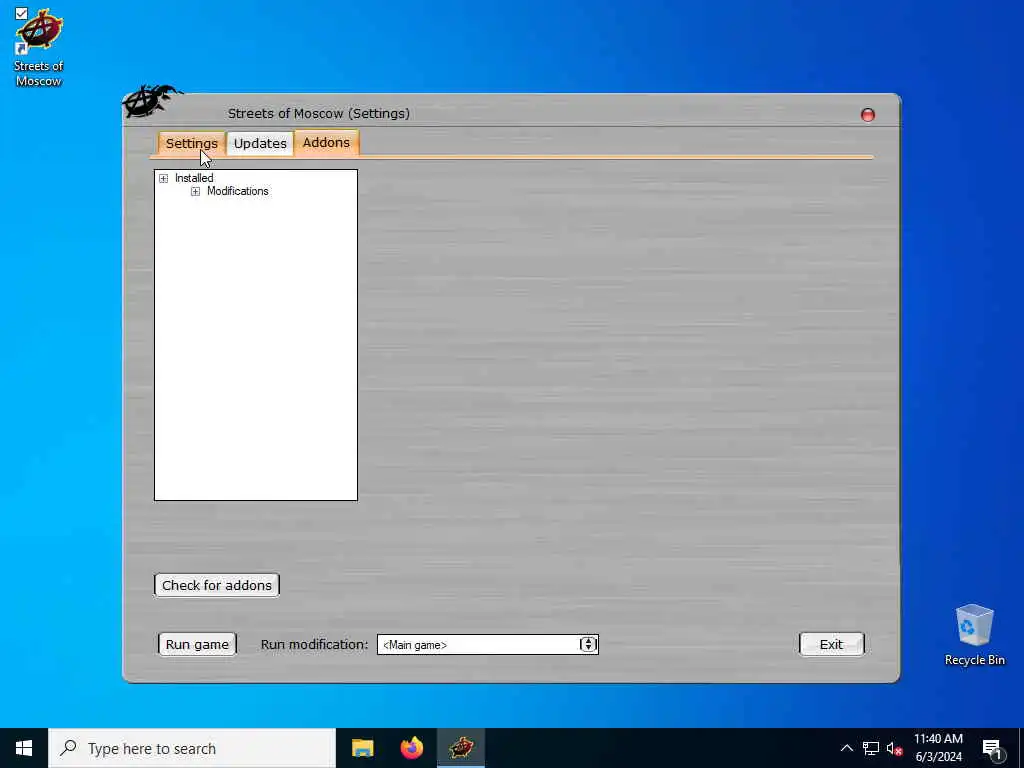1024x768 pixels.
Task: Click the window title Streets of Moscow (Settings)
Action: pyautogui.click(x=319, y=114)
